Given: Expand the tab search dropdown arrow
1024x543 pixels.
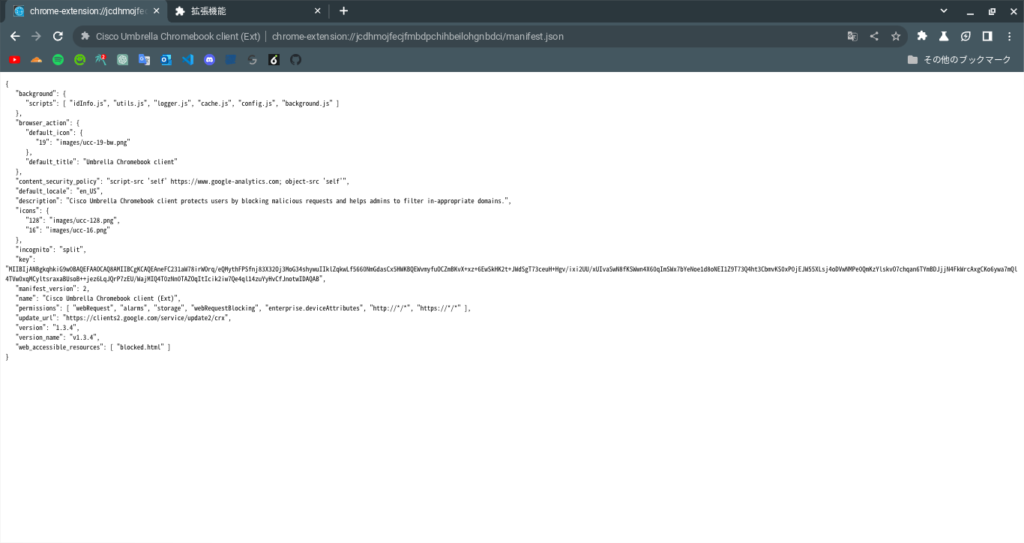Looking at the screenshot, I should [x=945, y=10].
